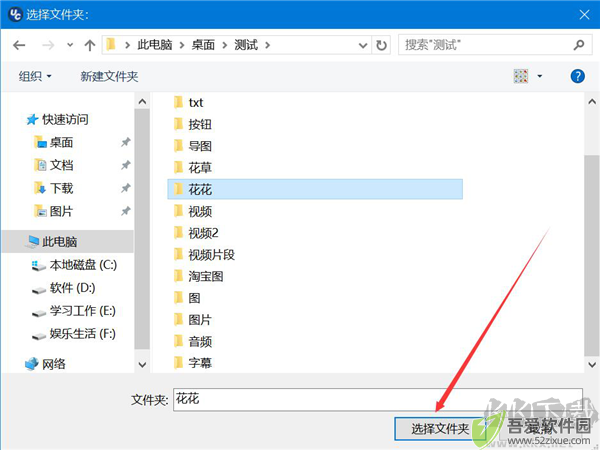Image resolution: width=600 pixels, height=450 pixels.
Task: Click the folder icon in the address bar
Action: tap(111, 45)
